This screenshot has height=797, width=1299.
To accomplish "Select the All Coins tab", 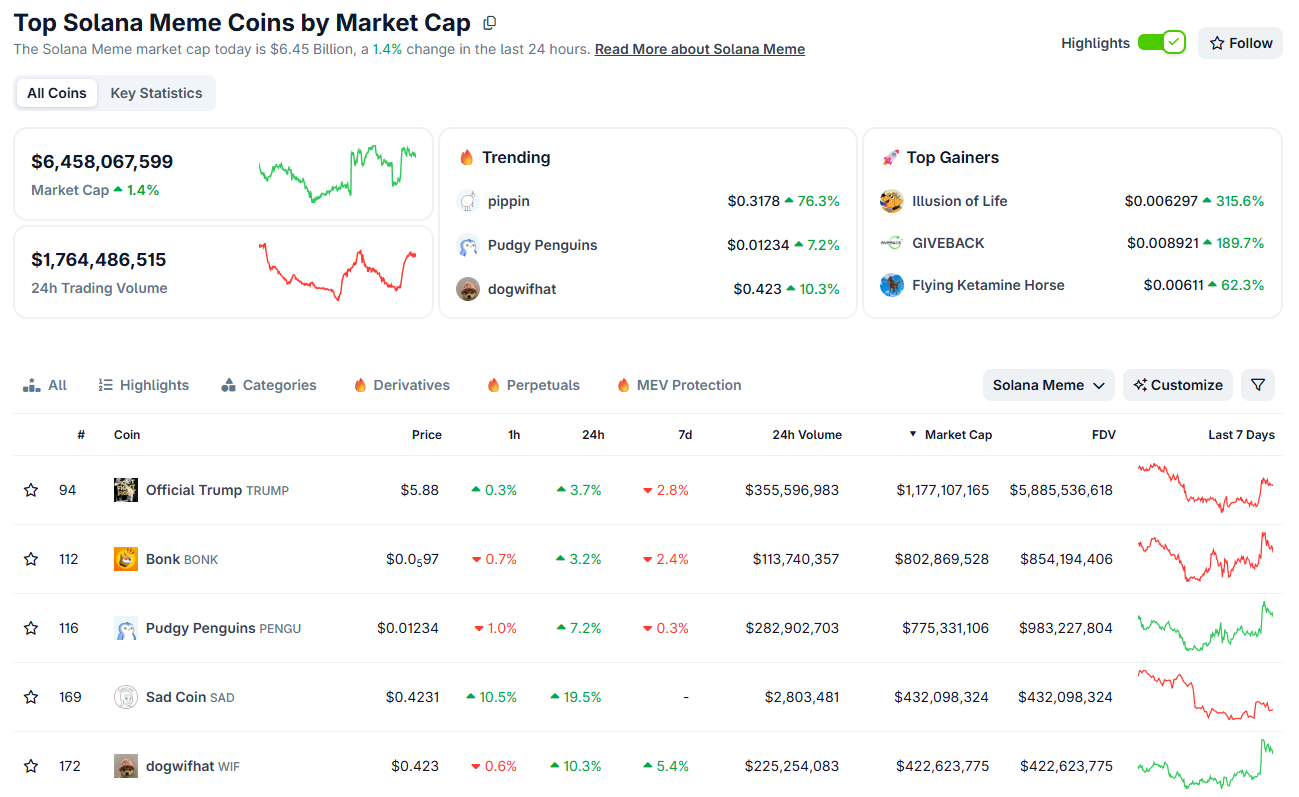I will point(56,92).
